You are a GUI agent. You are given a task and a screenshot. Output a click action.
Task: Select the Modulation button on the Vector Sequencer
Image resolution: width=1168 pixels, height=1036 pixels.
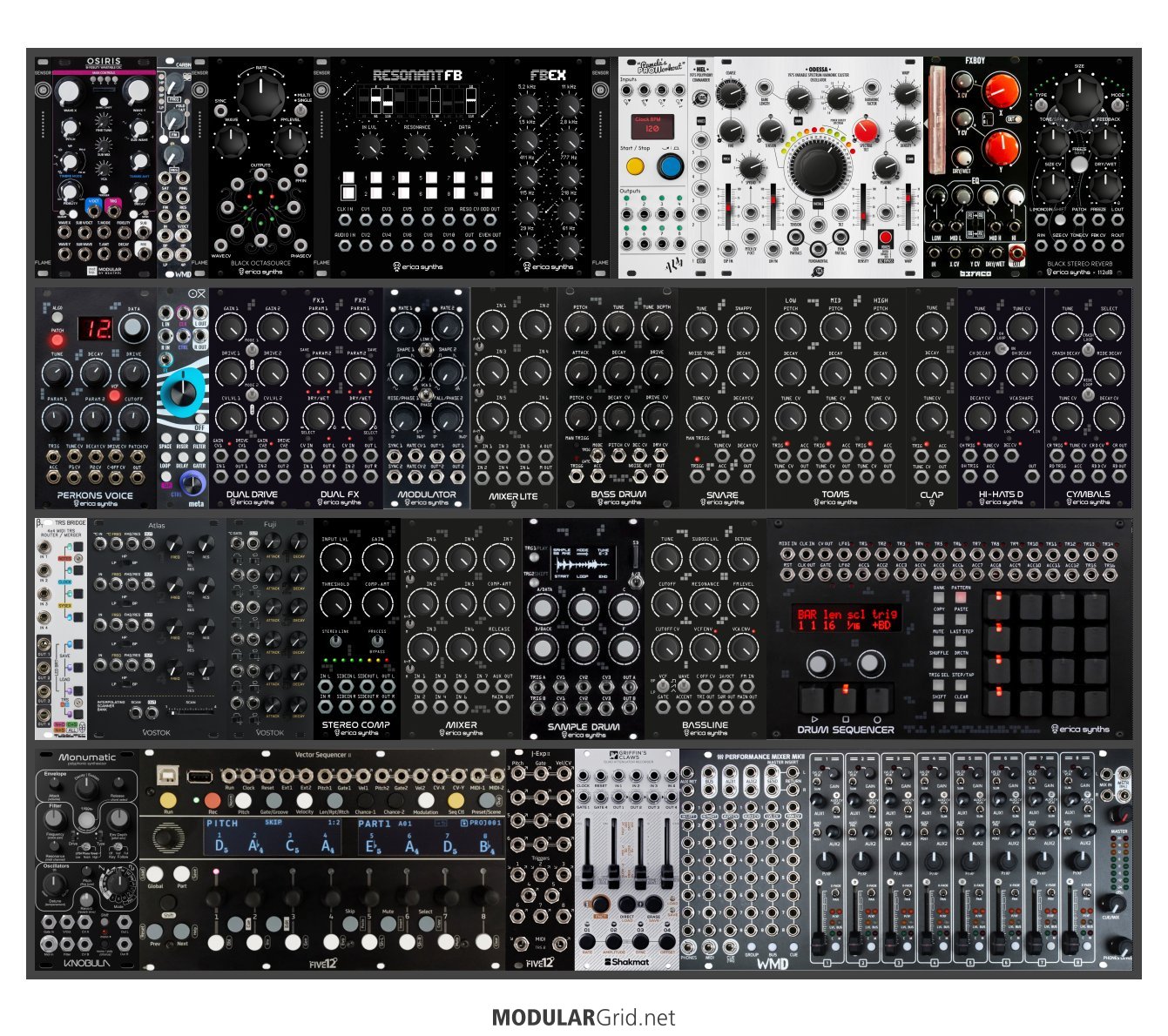coord(426,798)
